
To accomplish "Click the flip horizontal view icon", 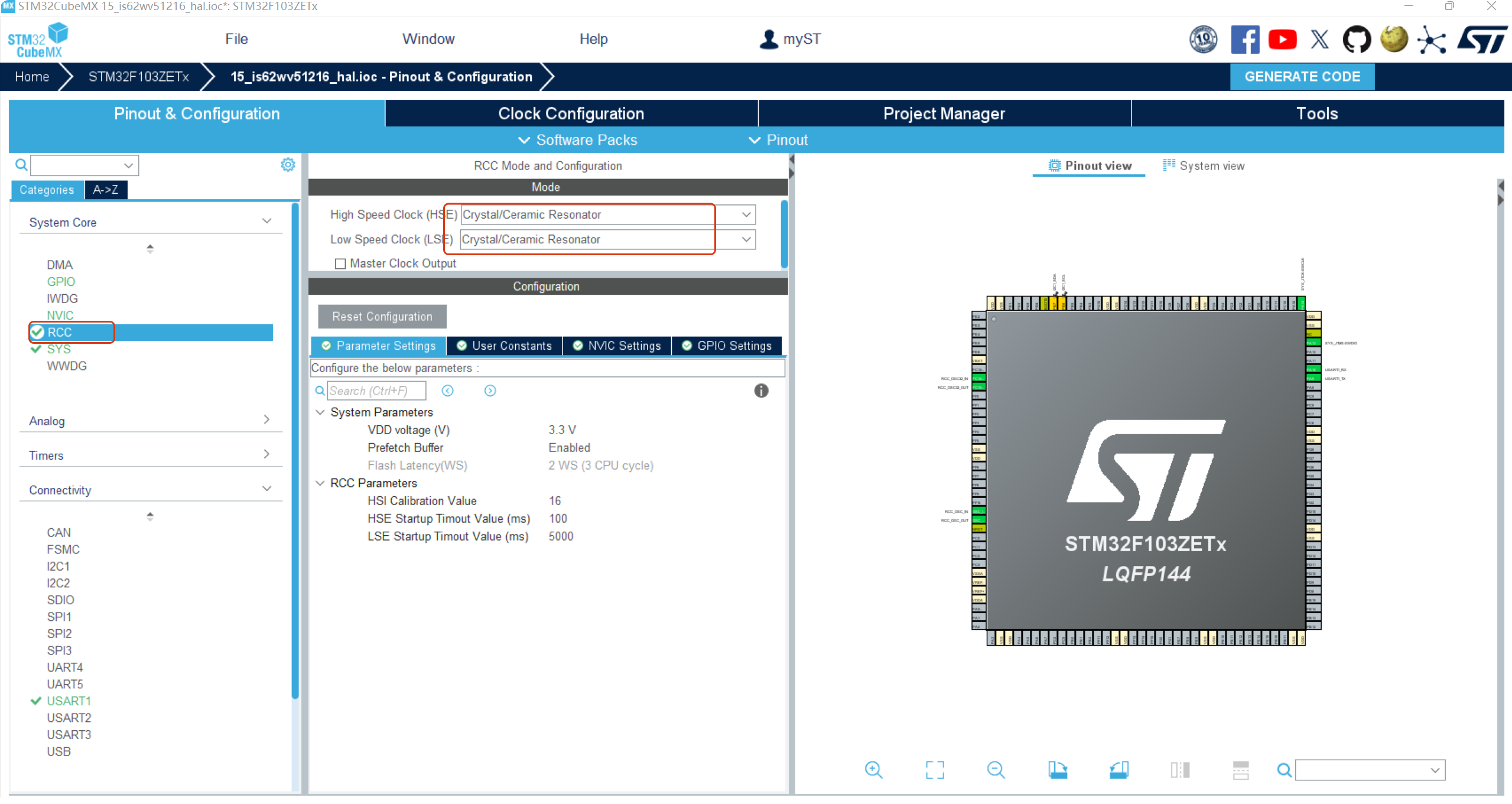I will coord(1180,770).
